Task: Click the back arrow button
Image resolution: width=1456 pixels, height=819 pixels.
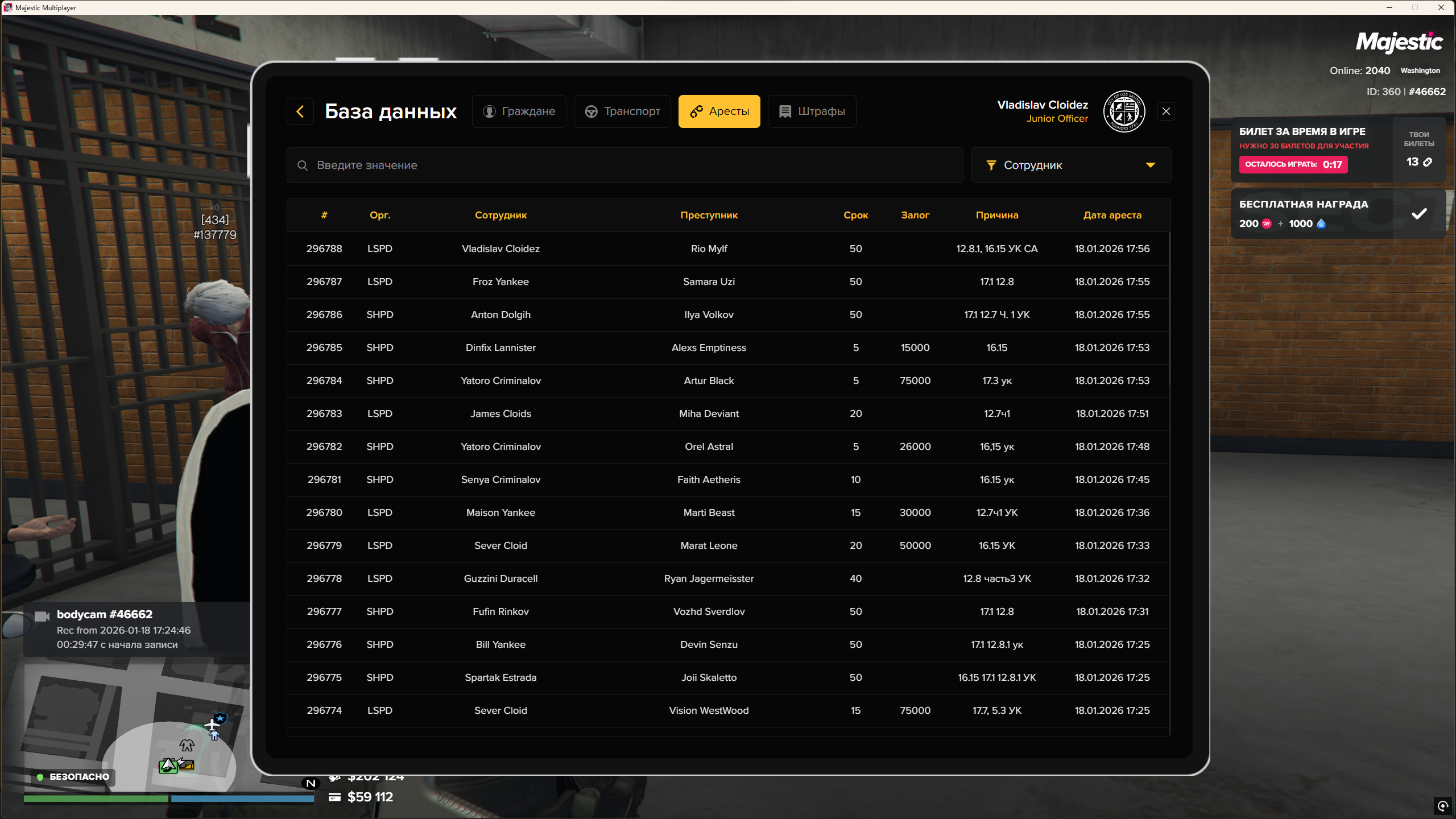Action: tap(300, 111)
